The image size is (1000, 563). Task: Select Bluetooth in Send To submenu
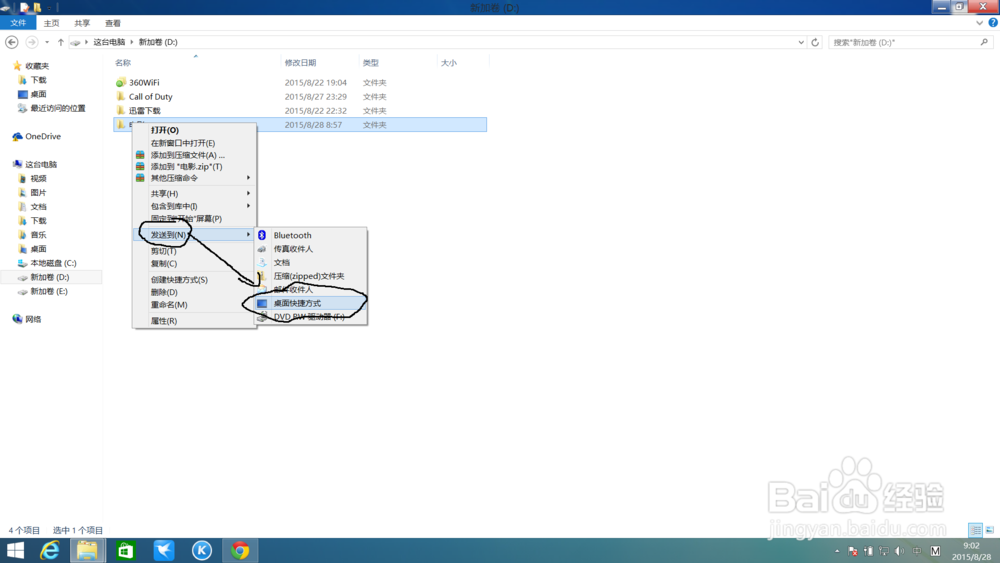(x=311, y=235)
